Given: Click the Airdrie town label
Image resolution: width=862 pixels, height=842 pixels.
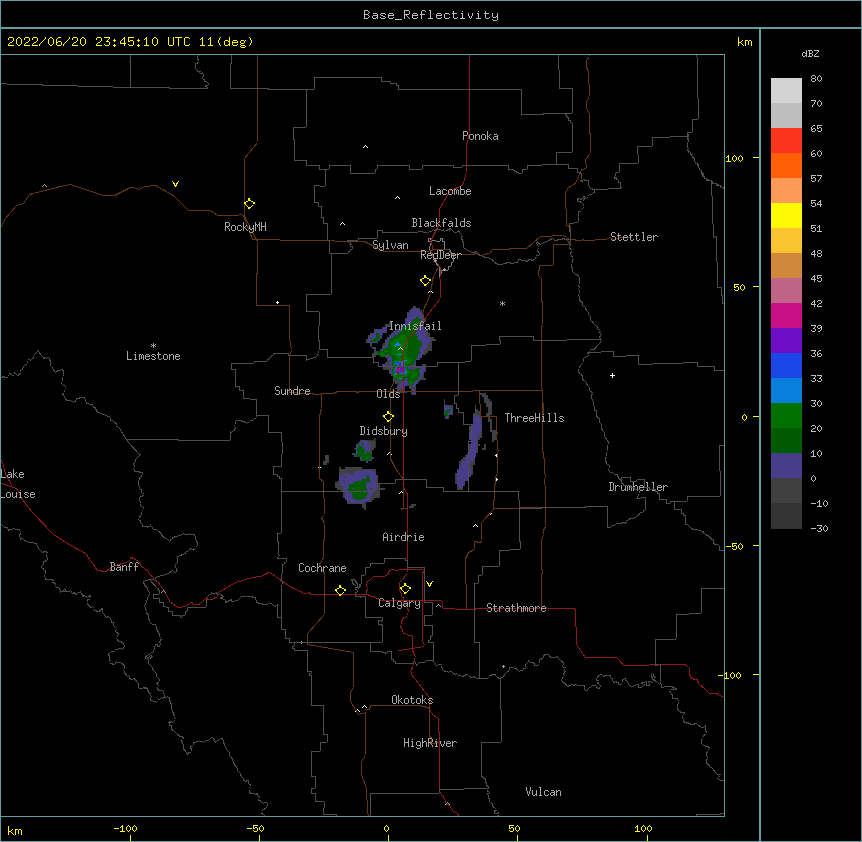Looking at the screenshot, I should [403, 537].
